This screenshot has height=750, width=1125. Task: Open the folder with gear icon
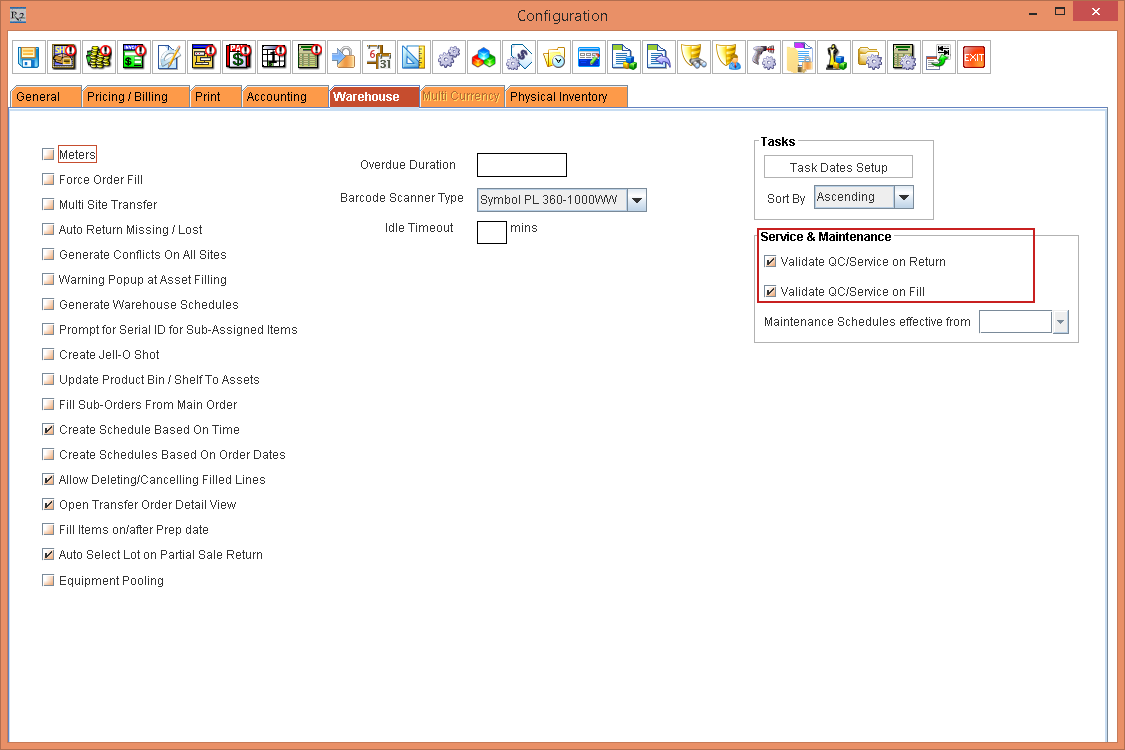pyautogui.click(x=870, y=57)
